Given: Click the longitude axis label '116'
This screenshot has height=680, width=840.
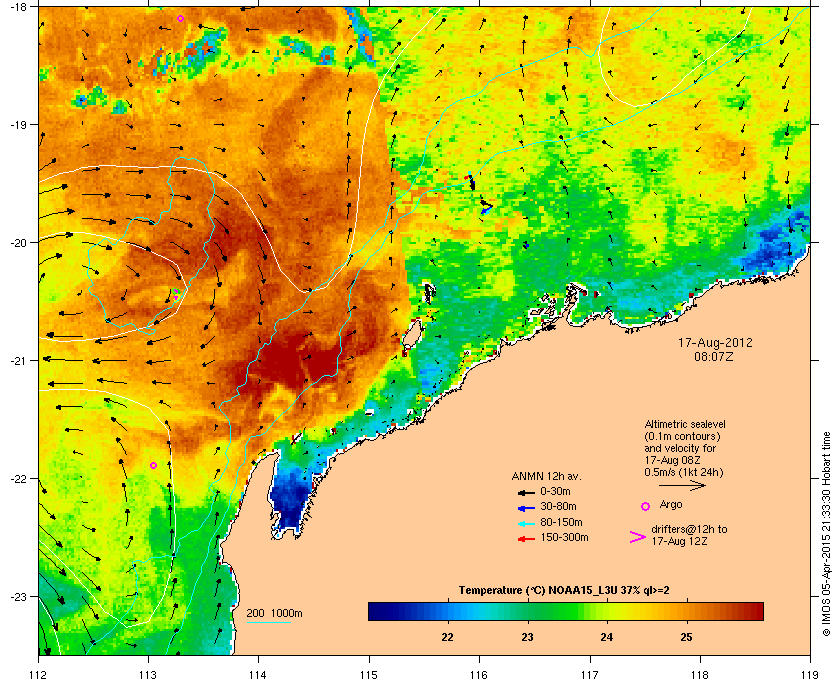Looking at the screenshot, I should (479, 675).
